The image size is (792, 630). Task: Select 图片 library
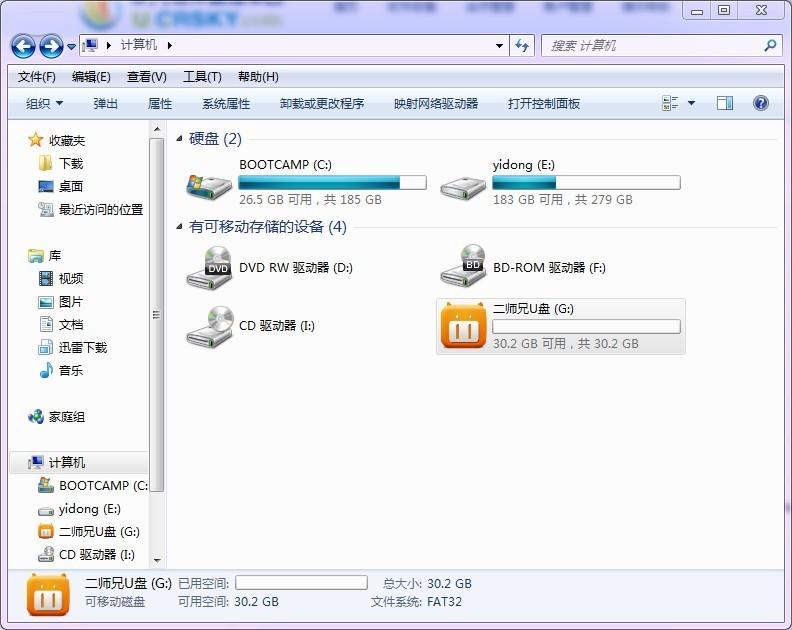(x=61, y=302)
